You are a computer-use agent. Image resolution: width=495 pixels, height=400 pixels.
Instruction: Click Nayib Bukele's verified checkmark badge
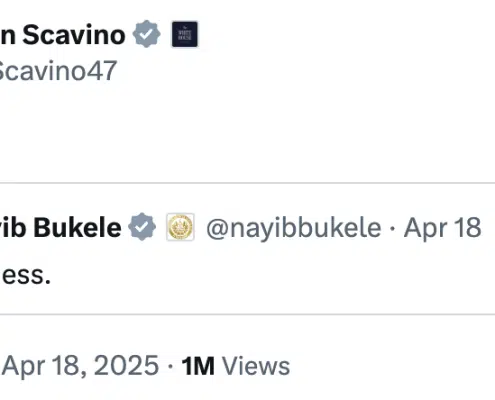[x=142, y=227]
